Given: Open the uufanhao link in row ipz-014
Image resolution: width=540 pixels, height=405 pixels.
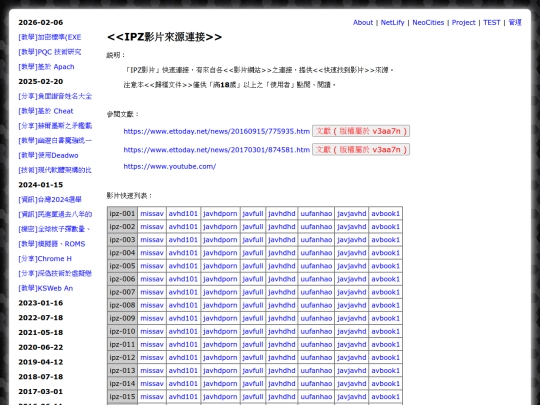Looking at the screenshot, I should (x=316, y=384).
